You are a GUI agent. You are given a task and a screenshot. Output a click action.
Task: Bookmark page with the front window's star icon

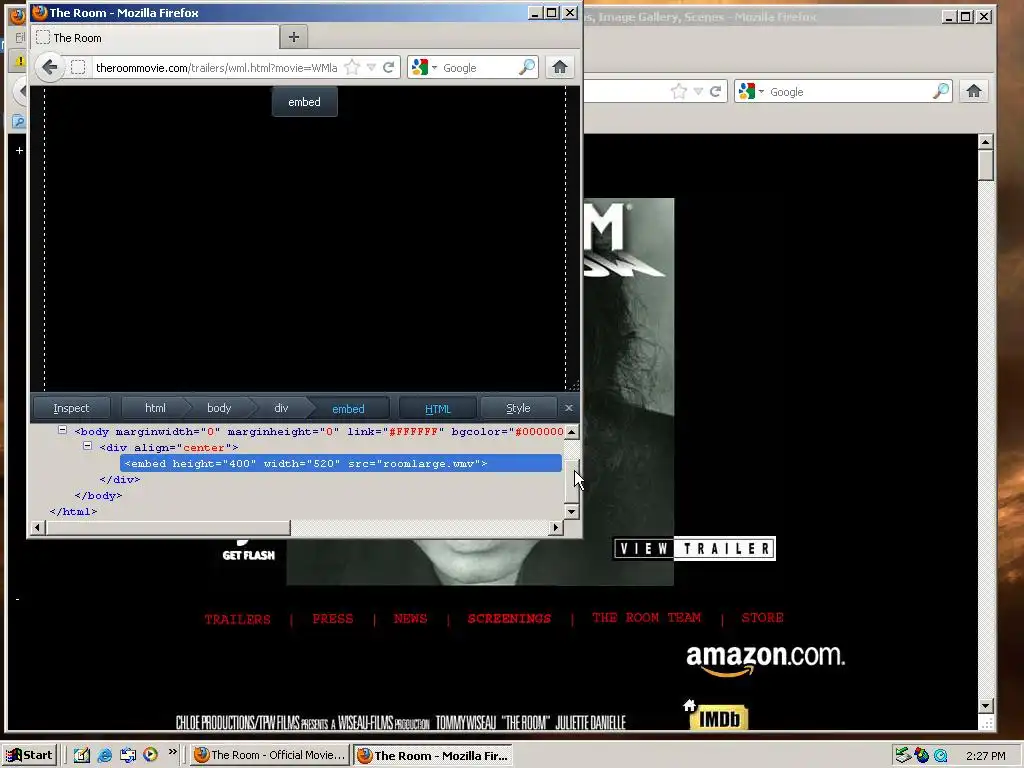coord(352,67)
